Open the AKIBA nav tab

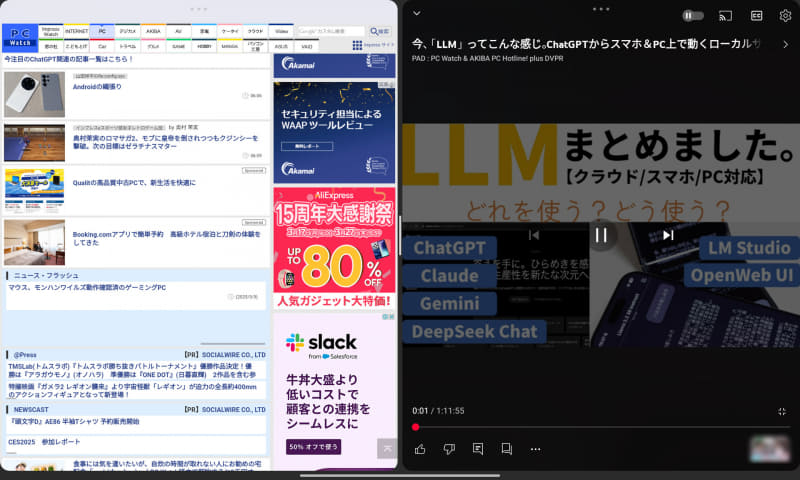point(153,31)
